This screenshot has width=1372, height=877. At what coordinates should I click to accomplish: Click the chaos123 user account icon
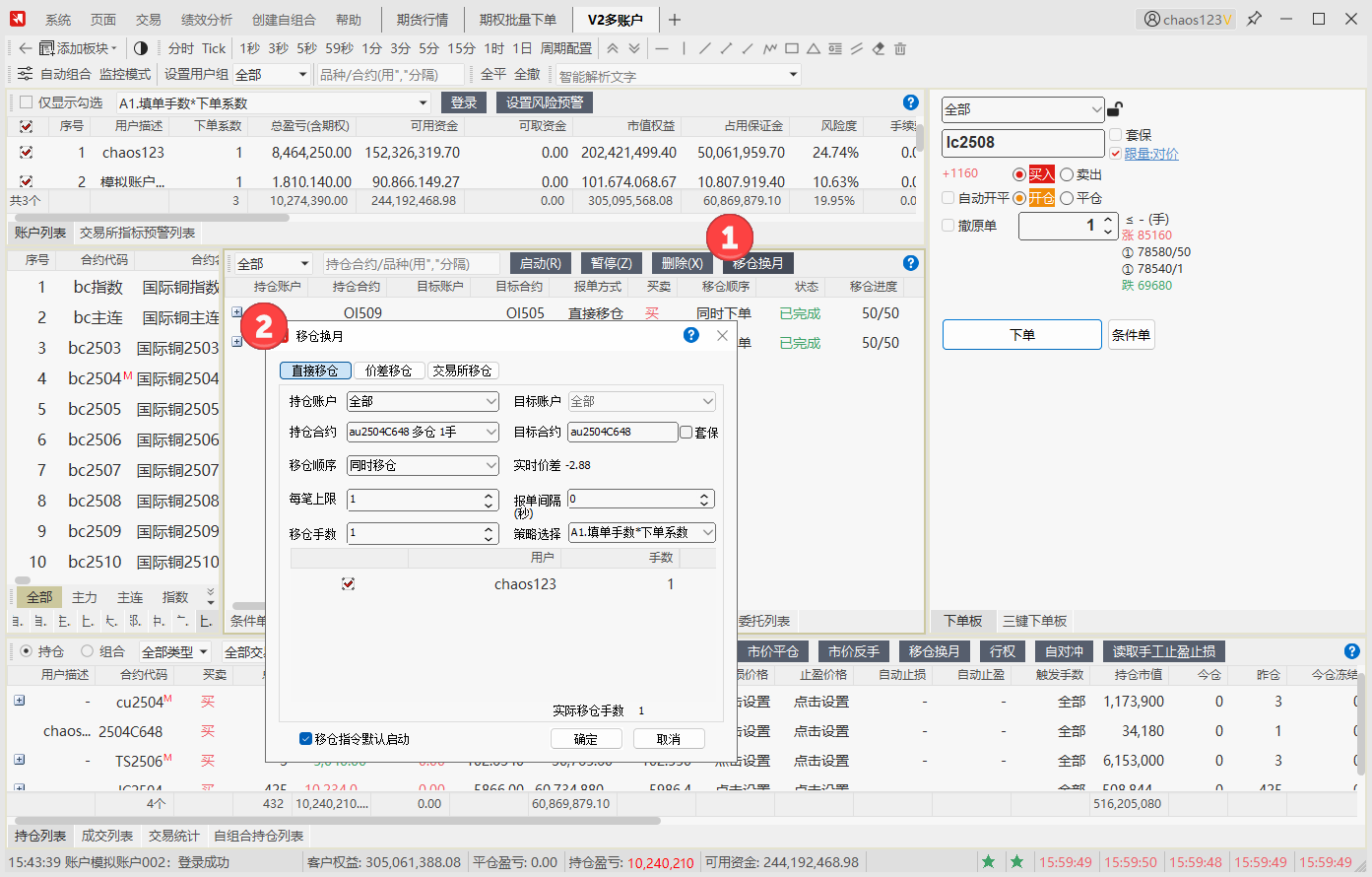pos(1151,20)
